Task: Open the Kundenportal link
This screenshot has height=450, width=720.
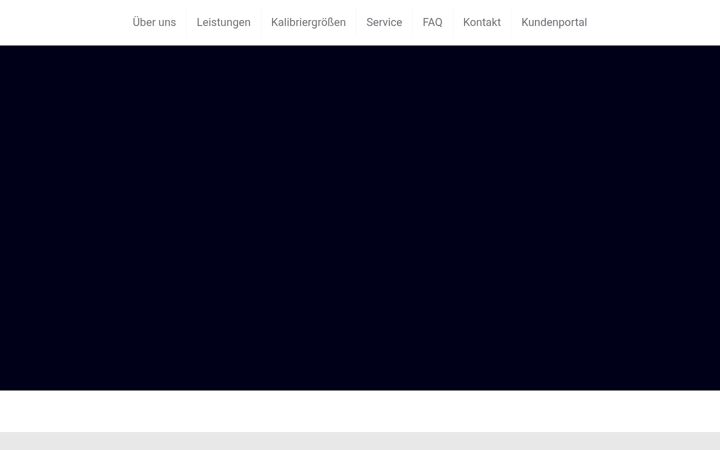Action: pos(554,22)
